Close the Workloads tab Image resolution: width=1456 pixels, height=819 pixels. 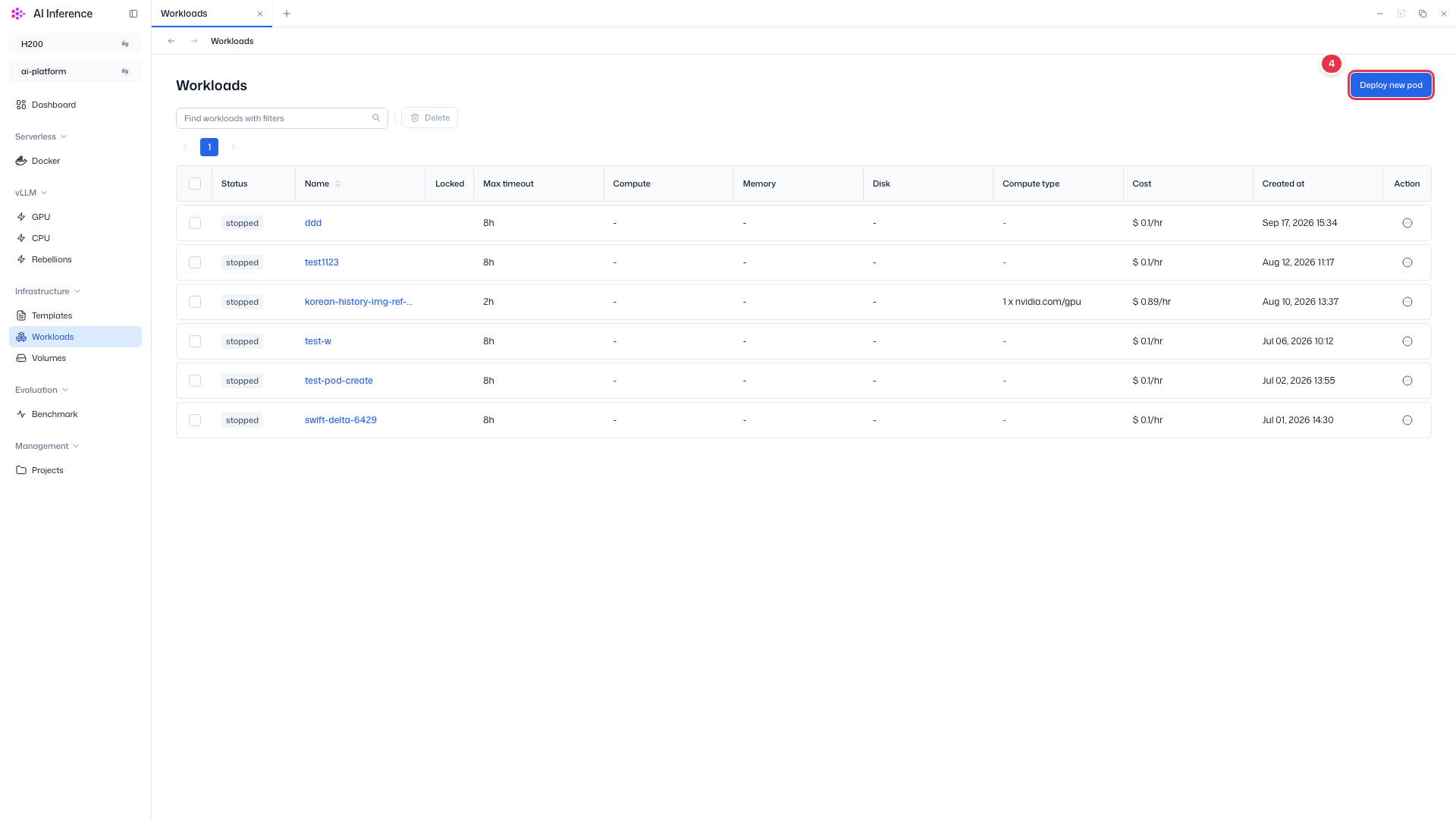pos(260,14)
